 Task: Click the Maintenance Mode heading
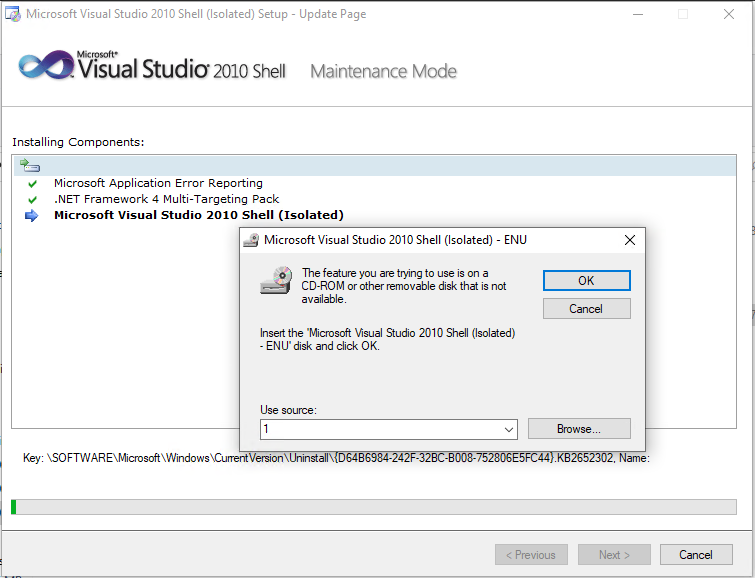[x=383, y=71]
